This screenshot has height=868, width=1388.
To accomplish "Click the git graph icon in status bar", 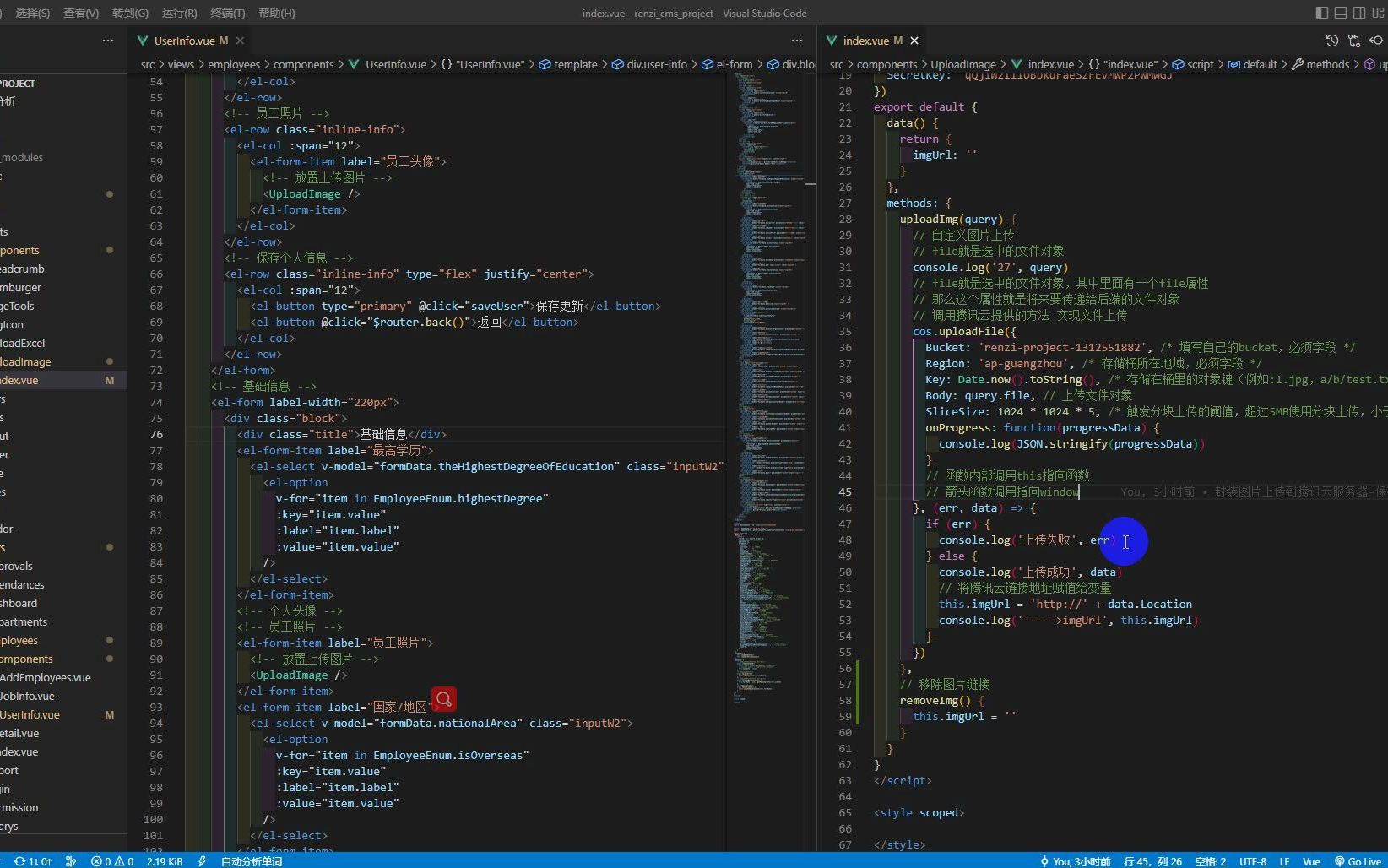I will coord(71,861).
